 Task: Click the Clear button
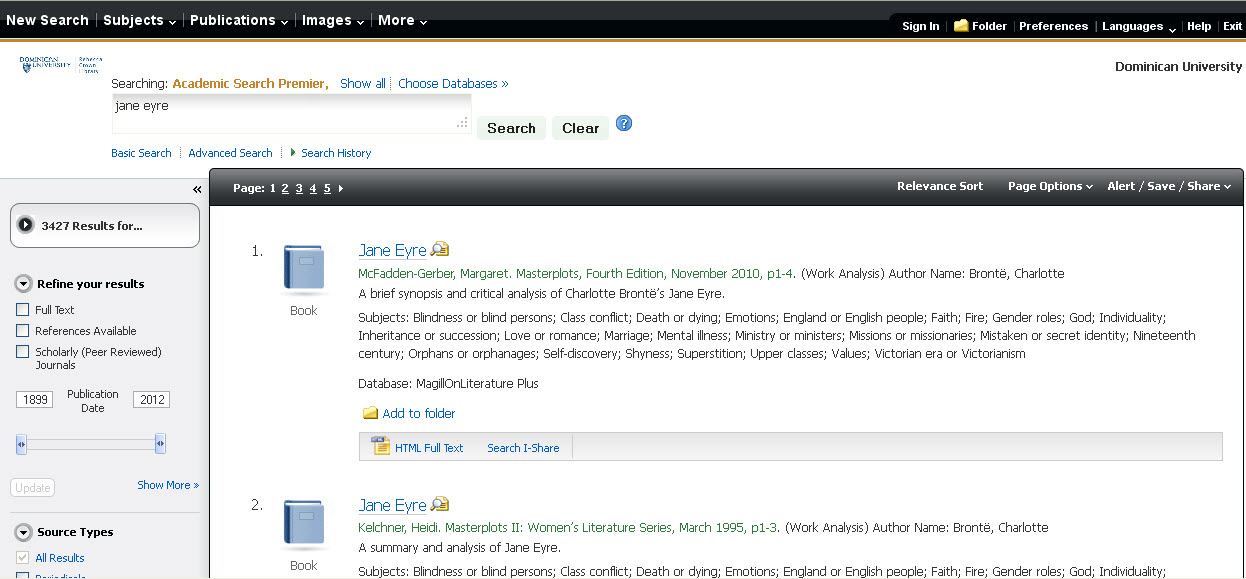(x=580, y=128)
